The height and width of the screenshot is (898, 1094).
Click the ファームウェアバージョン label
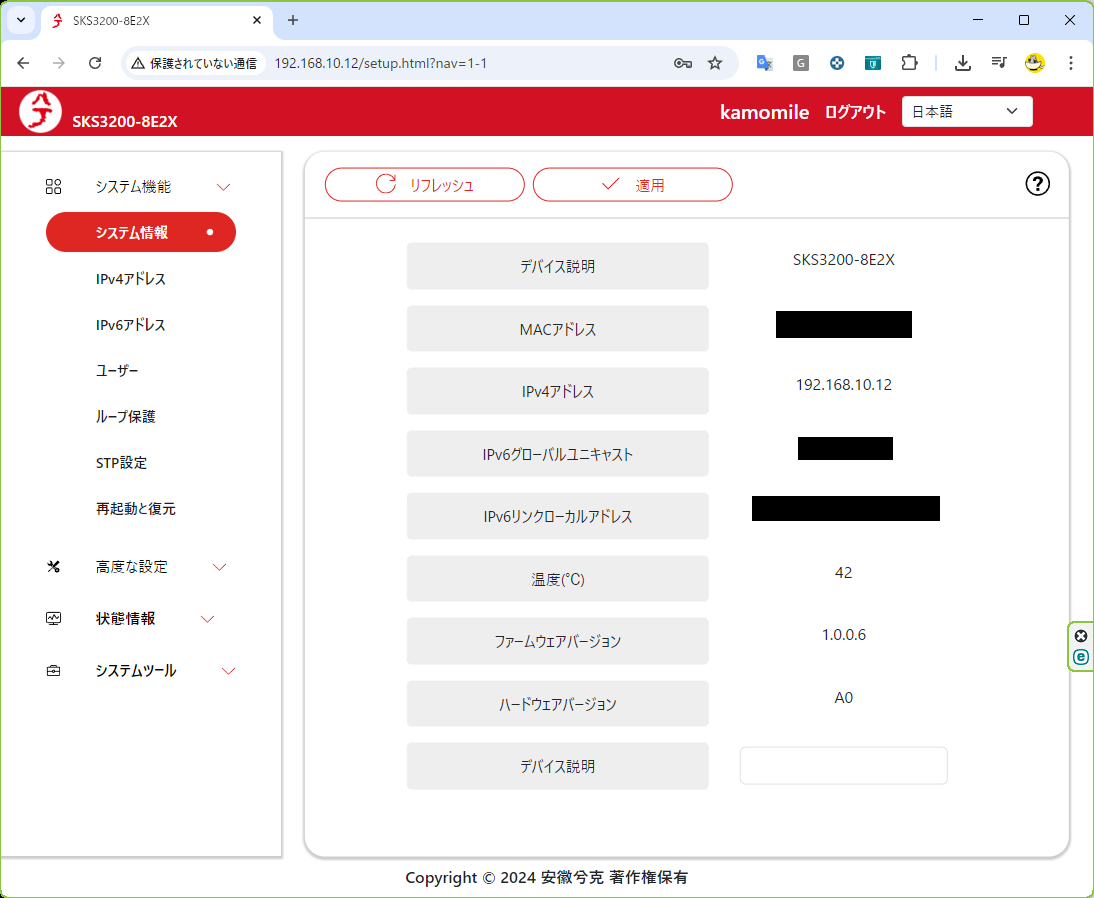pos(557,641)
